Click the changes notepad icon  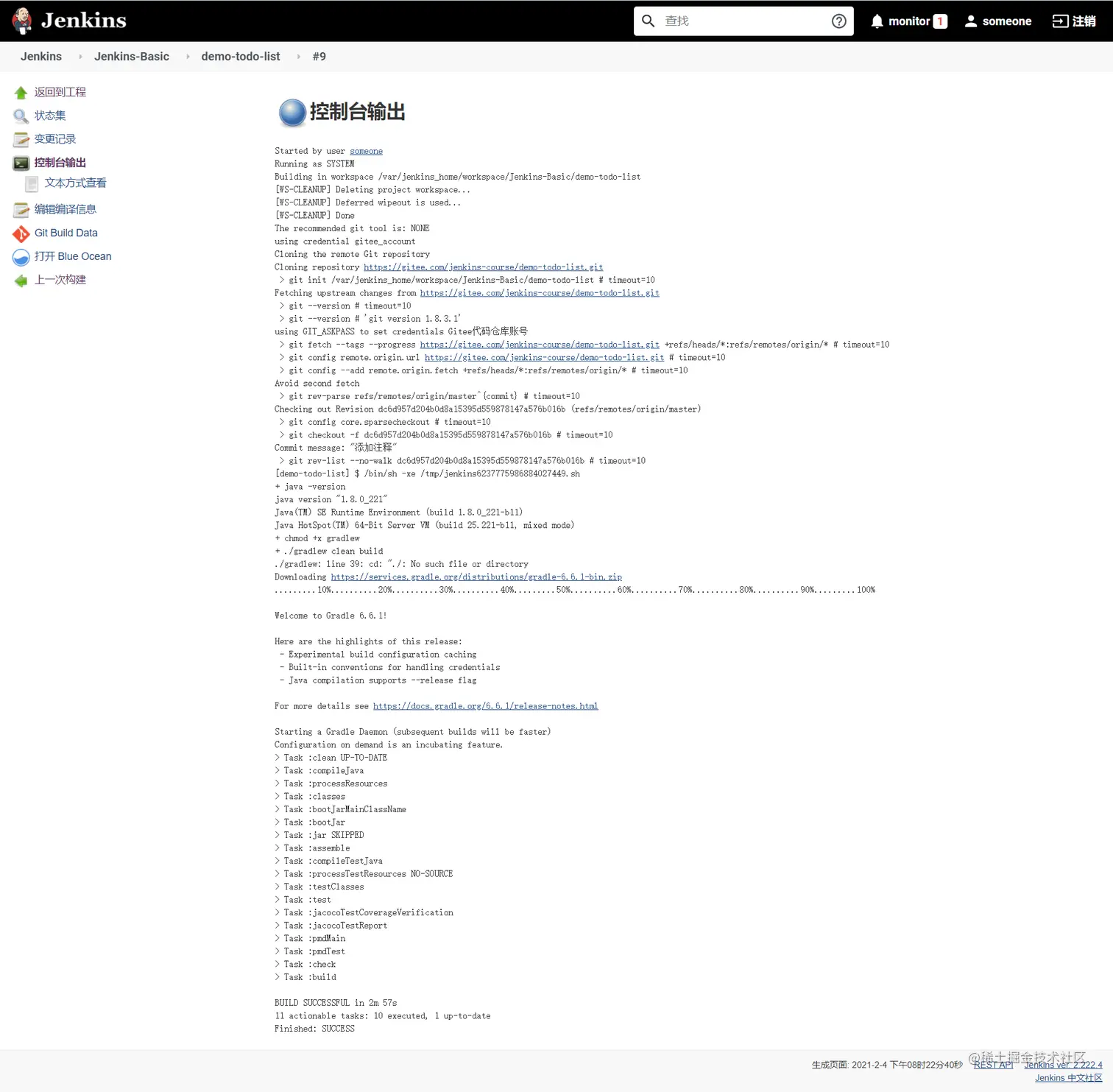21,140
